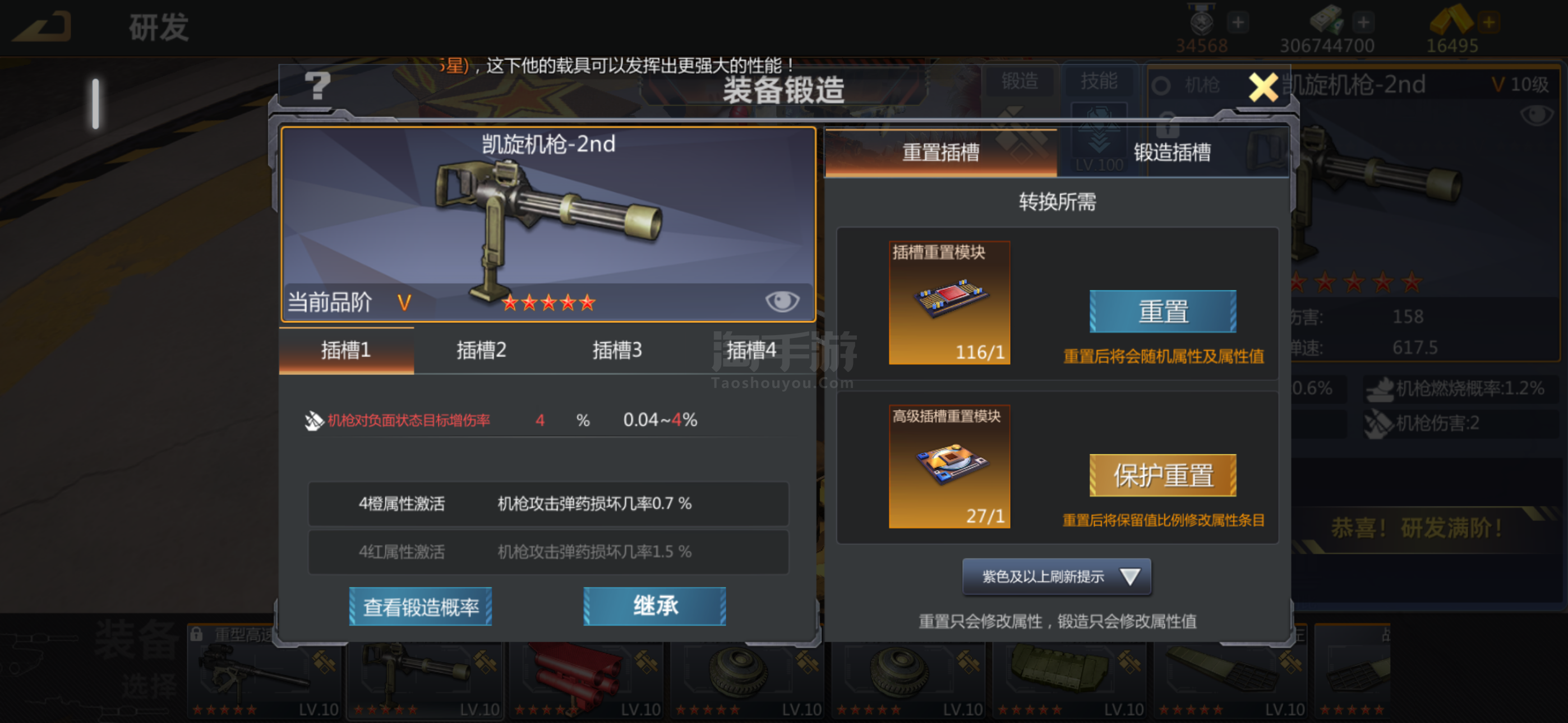
Task: Click the blue 重置 button
Action: pos(1162,312)
